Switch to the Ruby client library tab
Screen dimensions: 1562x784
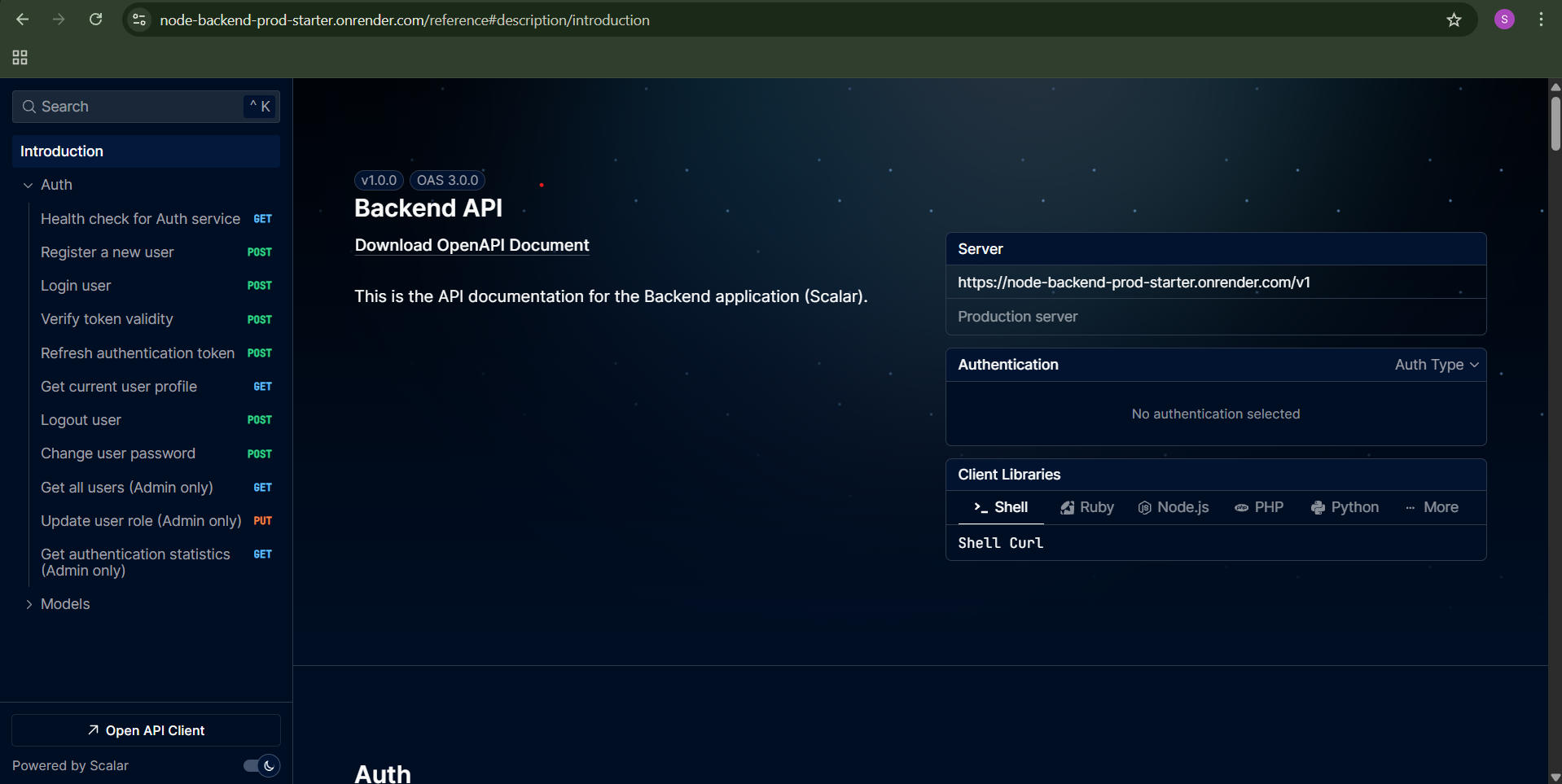[1087, 507]
